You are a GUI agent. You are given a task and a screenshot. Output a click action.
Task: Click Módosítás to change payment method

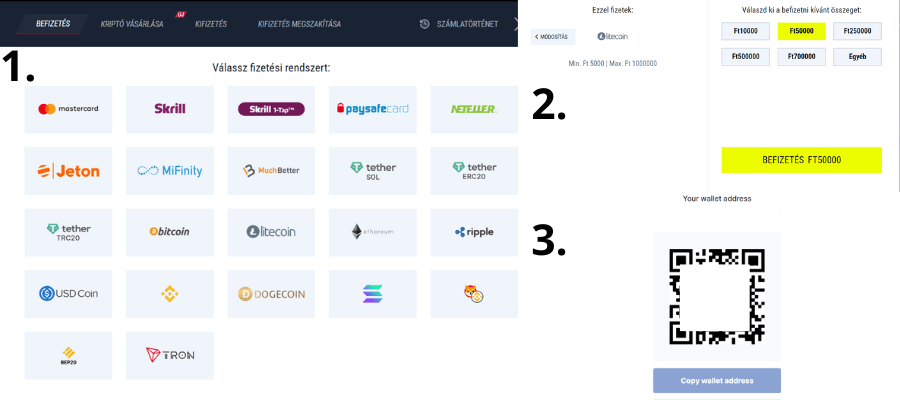pyautogui.click(x=553, y=37)
